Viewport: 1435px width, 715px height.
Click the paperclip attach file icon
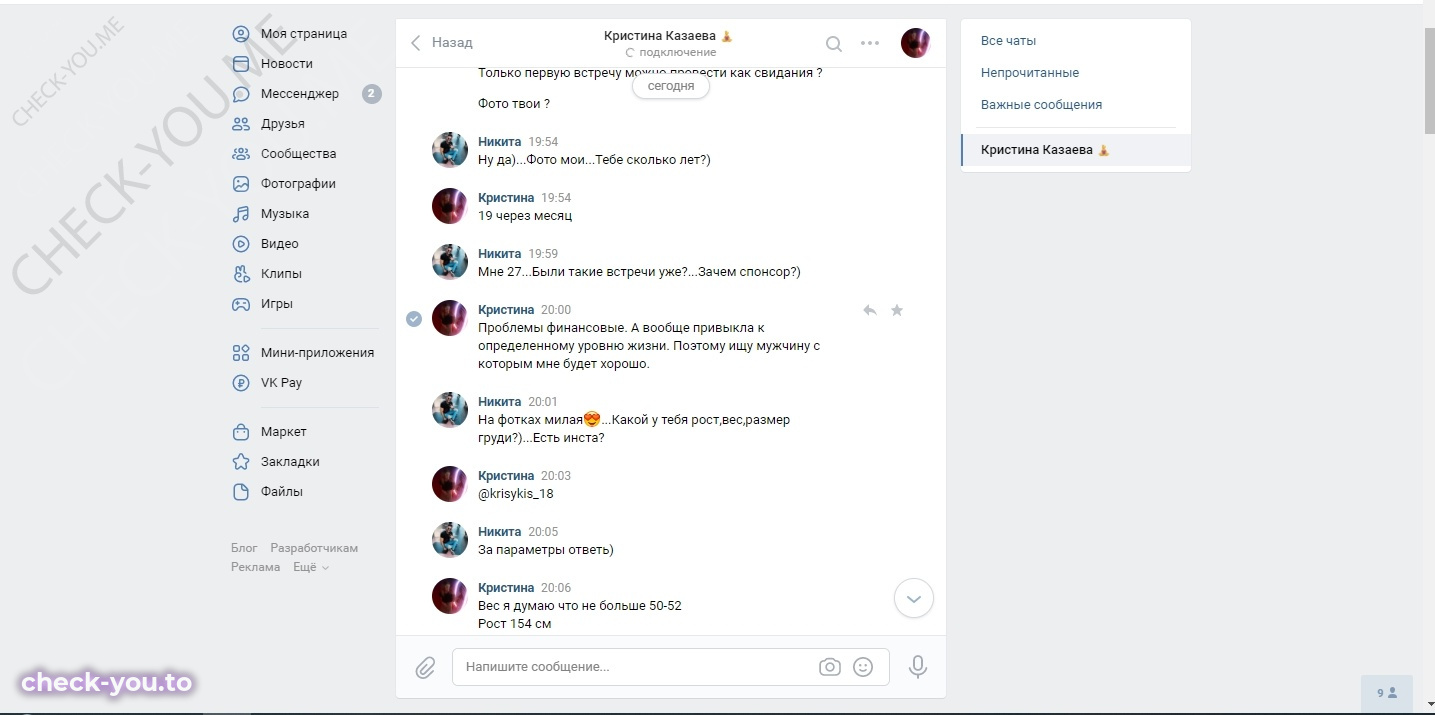[x=425, y=667]
